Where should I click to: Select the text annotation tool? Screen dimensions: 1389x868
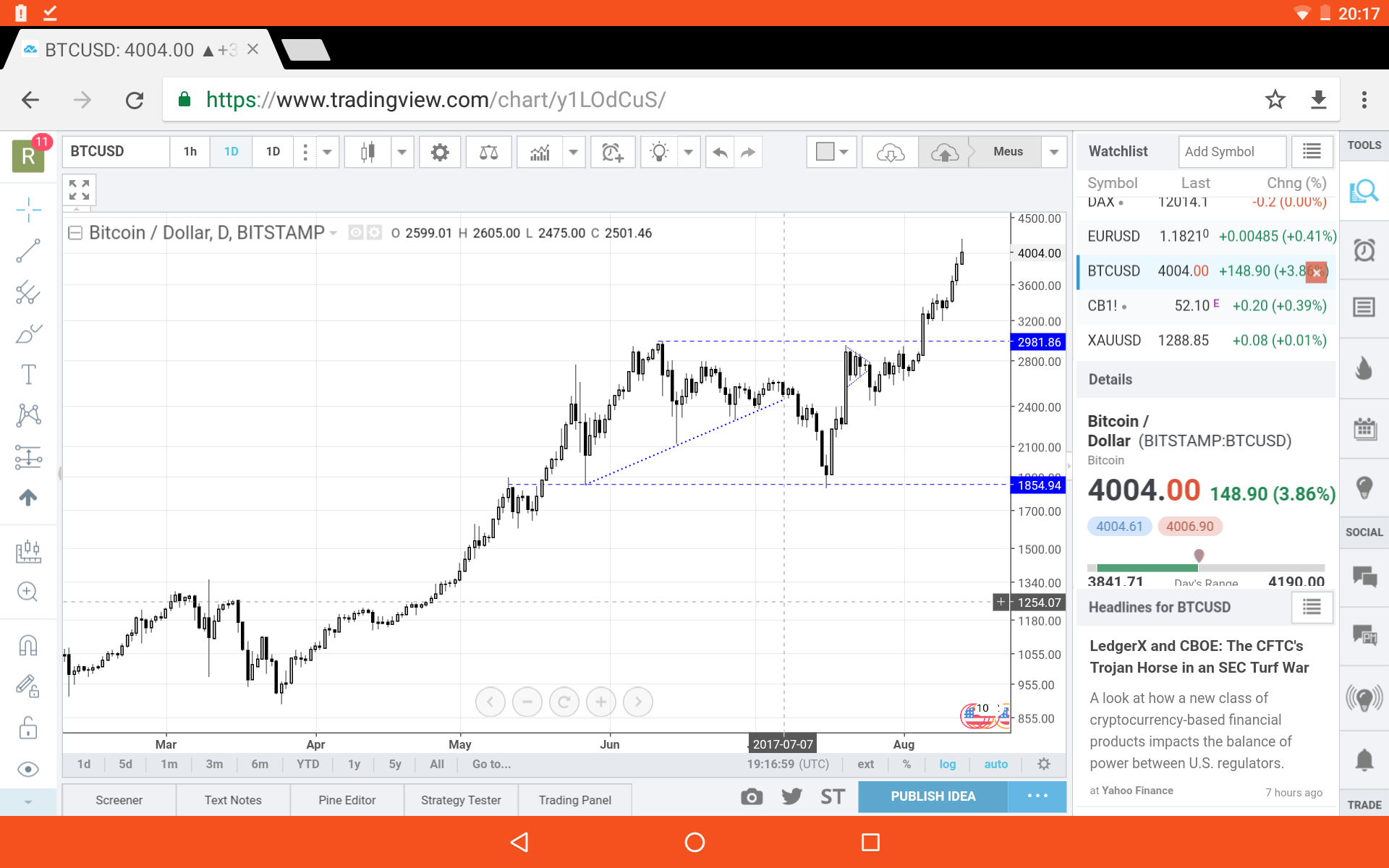[28, 375]
